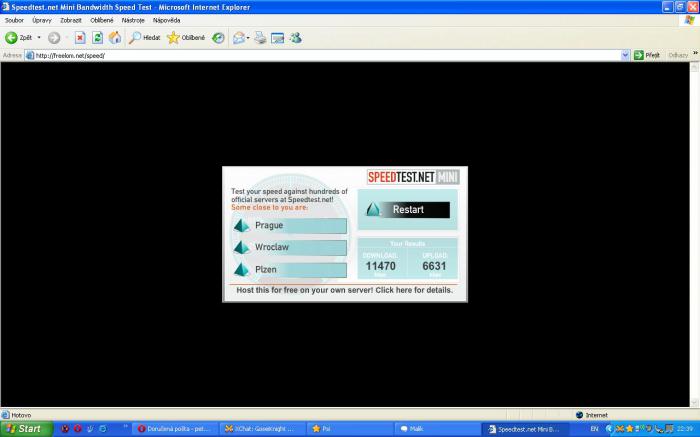Image resolution: width=700 pixels, height=437 pixels.
Task: Open the Back history dropdown arrow
Action: point(39,38)
